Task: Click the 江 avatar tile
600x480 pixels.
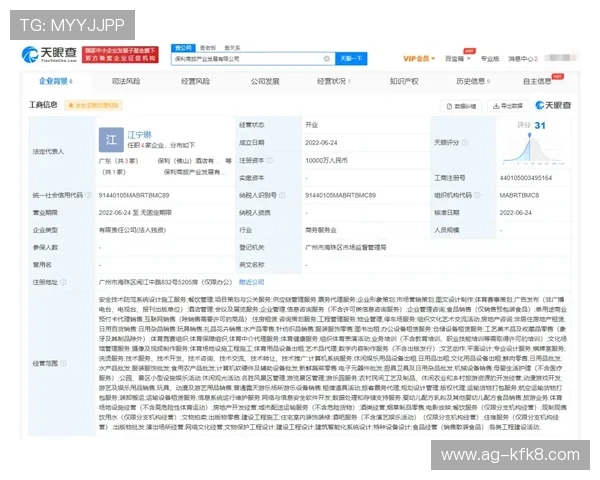Action: (x=111, y=140)
